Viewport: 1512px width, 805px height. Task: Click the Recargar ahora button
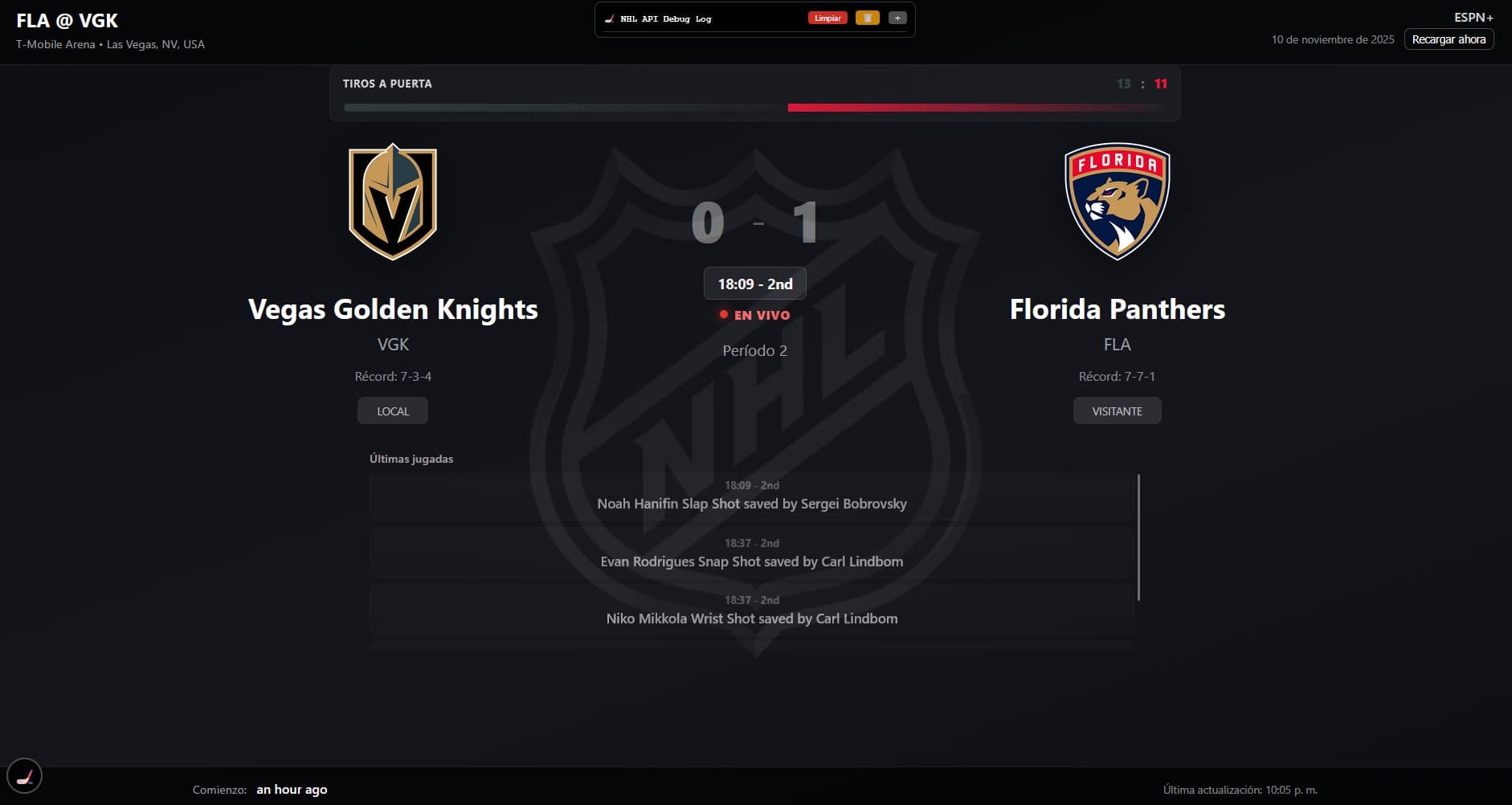[1449, 39]
